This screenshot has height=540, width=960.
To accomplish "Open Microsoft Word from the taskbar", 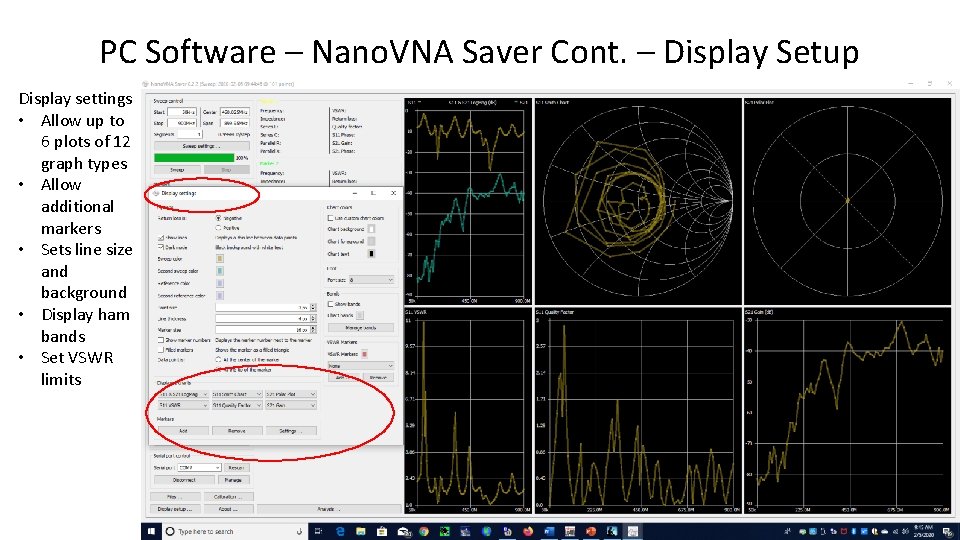I will [549, 531].
